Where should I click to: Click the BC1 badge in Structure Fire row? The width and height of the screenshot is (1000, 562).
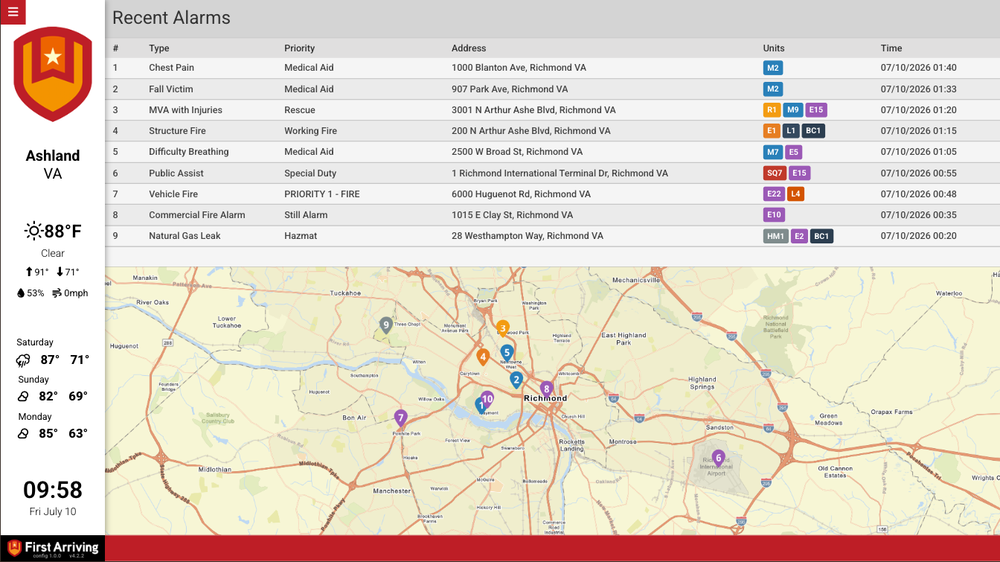coord(813,131)
